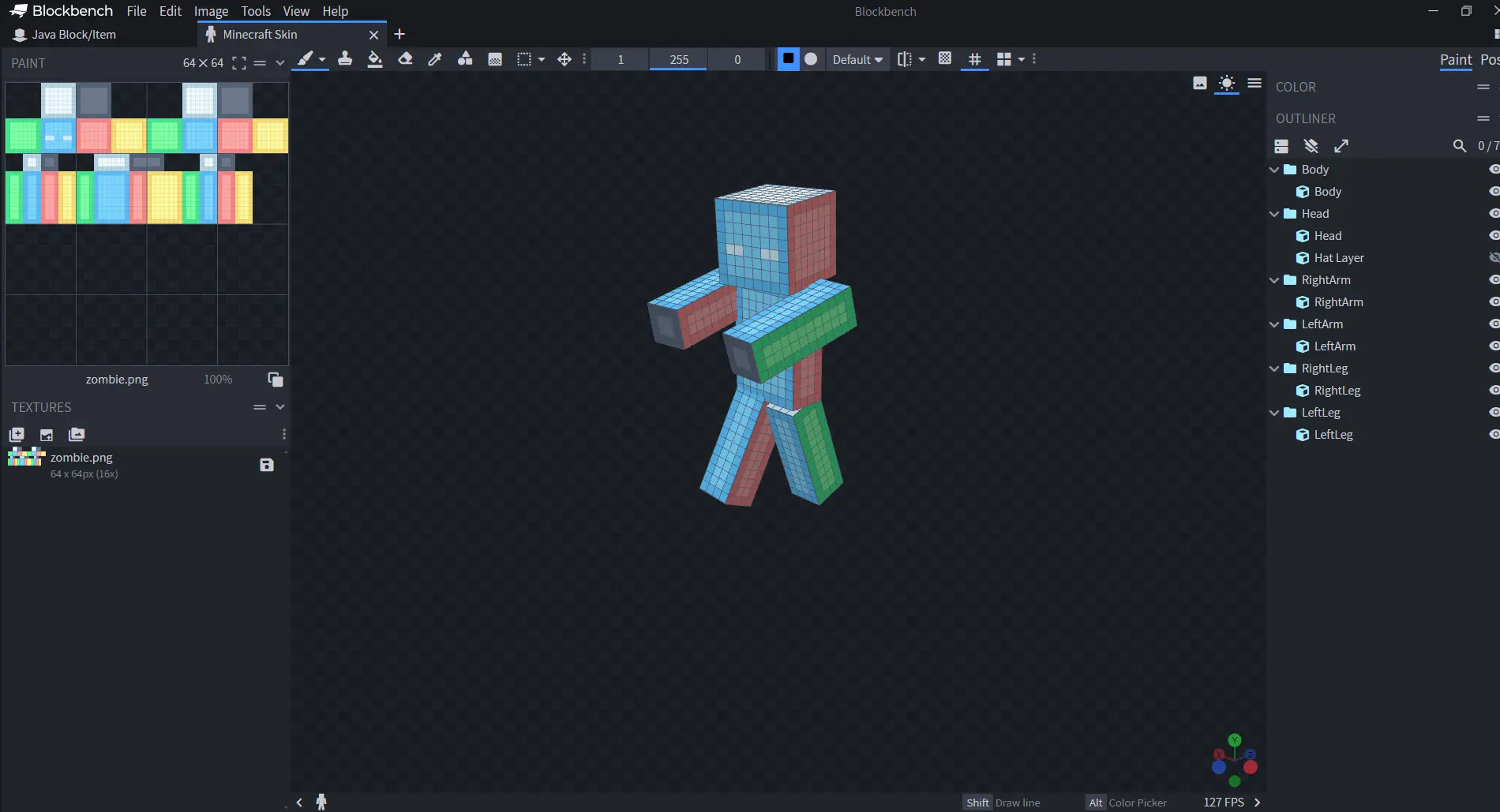Screen dimensions: 1500x812
Task: Select the Eraser tool
Action: click(x=405, y=59)
